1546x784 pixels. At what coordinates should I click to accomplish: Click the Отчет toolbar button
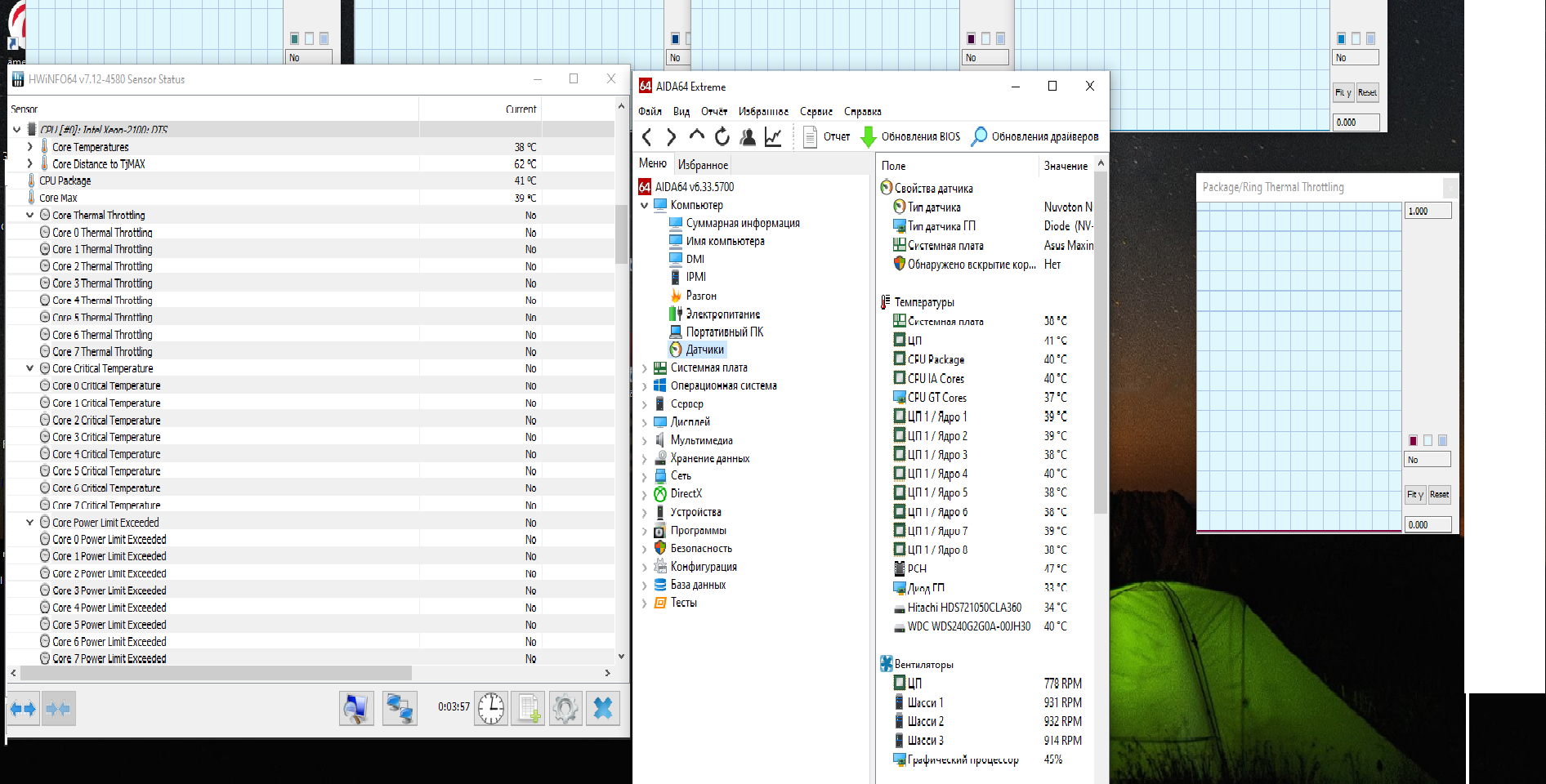click(827, 136)
